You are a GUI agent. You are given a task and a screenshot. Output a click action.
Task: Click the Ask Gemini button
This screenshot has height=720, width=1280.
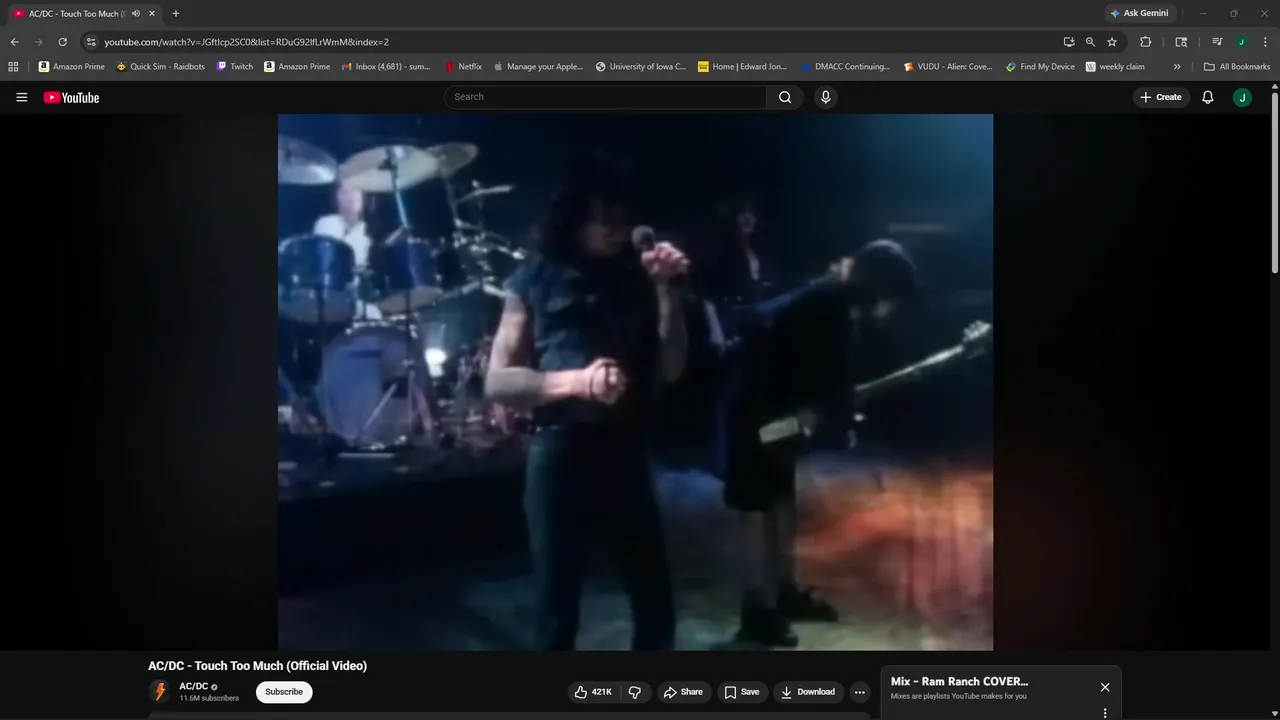click(1139, 13)
